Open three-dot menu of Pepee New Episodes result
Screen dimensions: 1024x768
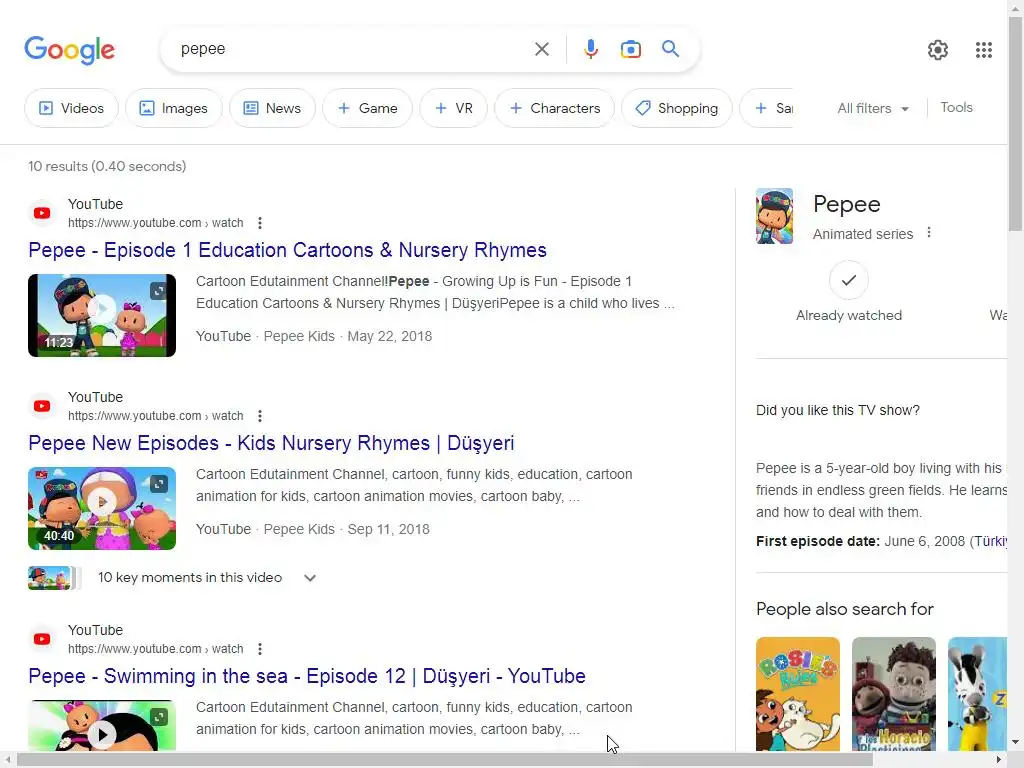click(260, 416)
